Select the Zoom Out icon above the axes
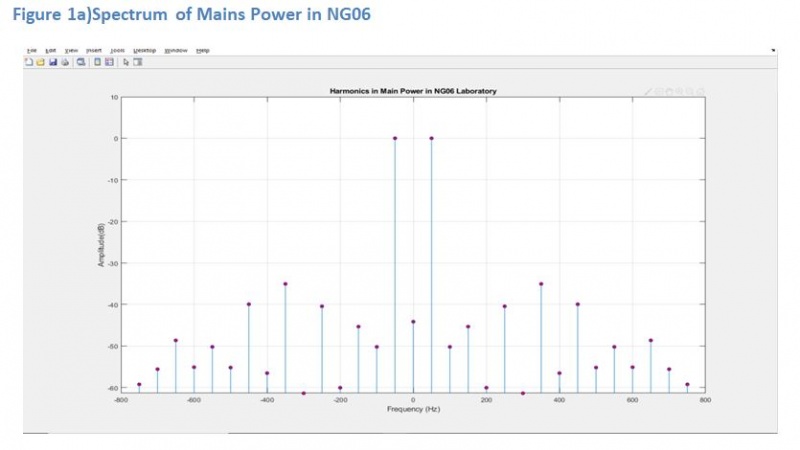 point(690,92)
